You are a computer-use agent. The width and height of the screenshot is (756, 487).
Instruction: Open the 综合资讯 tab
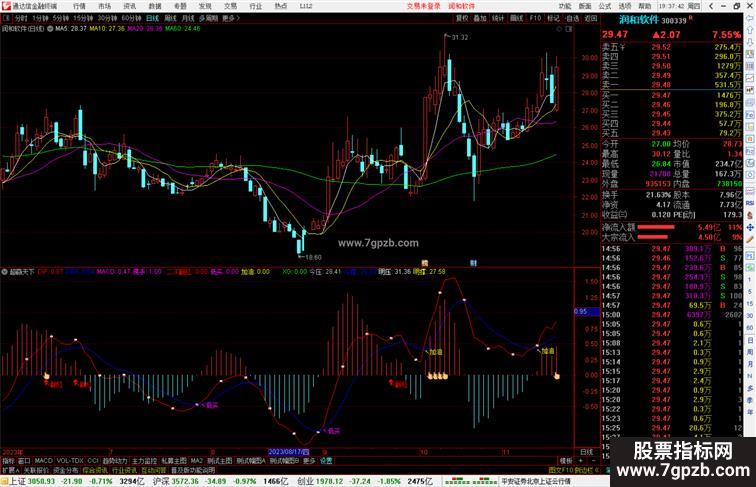(95, 470)
